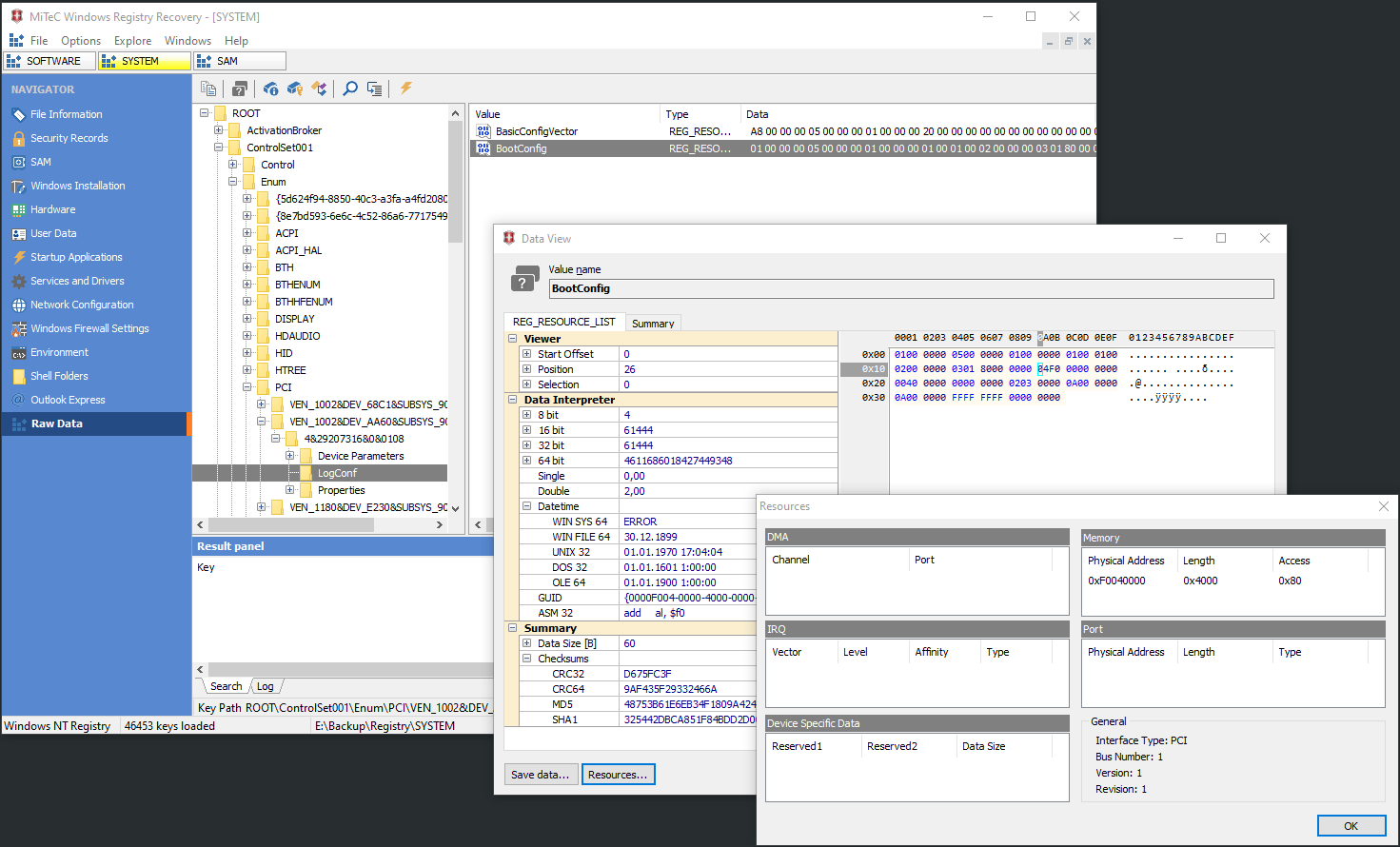Image resolution: width=1400 pixels, height=847 pixels.
Task: Click the diamond-shaped icon beside the magnifier
Action: tap(319, 89)
